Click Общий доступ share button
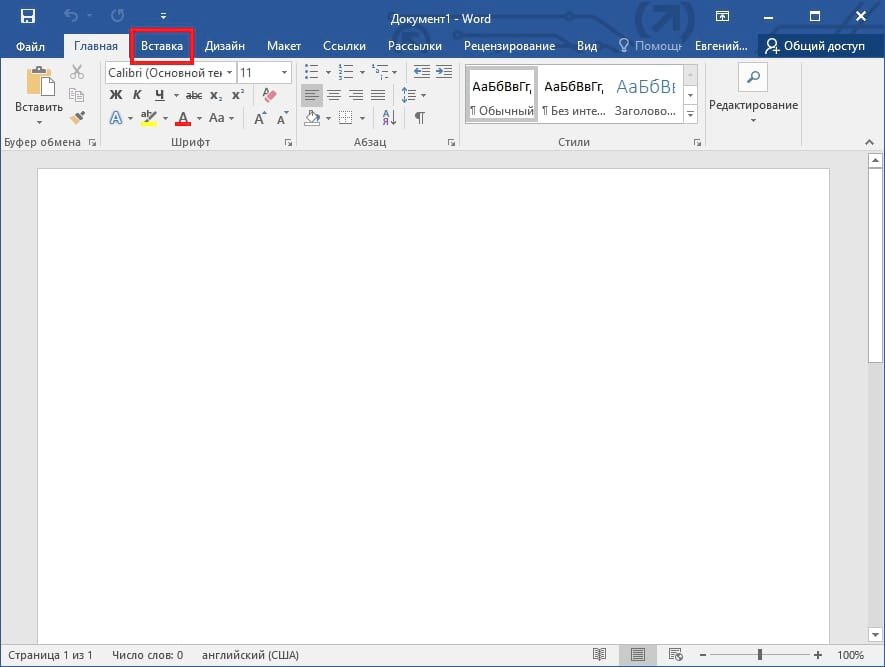This screenshot has width=885, height=667. pos(815,46)
